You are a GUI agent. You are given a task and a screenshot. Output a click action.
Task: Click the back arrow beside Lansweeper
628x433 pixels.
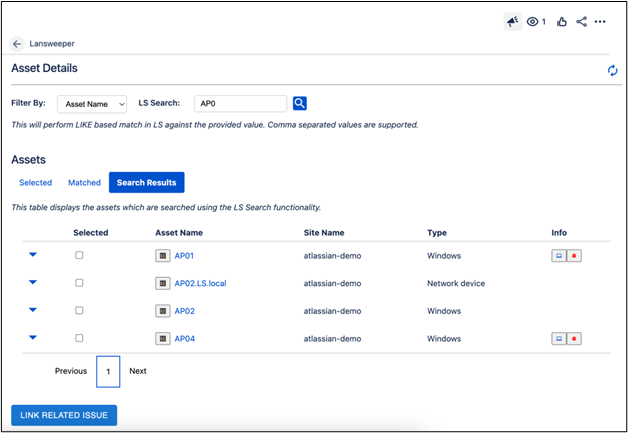pyautogui.click(x=17, y=44)
